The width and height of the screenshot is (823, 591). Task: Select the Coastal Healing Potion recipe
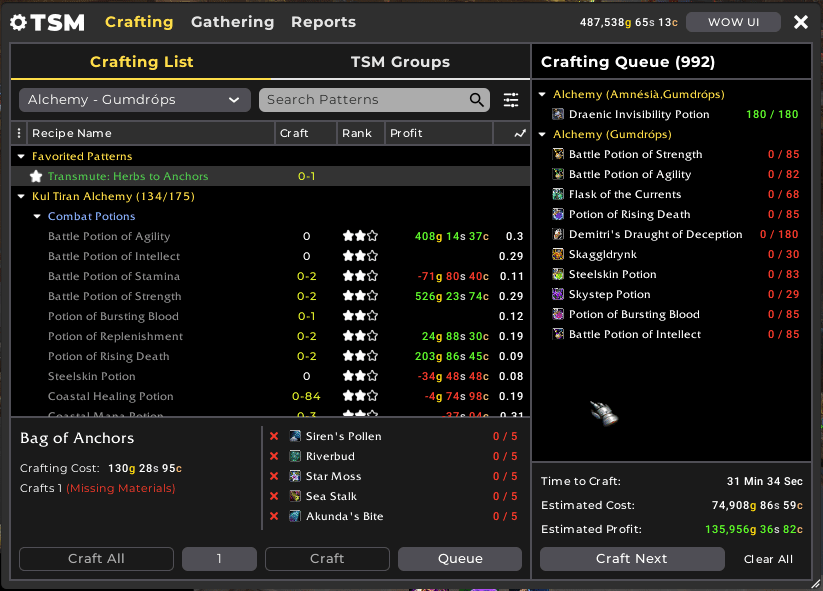(270, 396)
